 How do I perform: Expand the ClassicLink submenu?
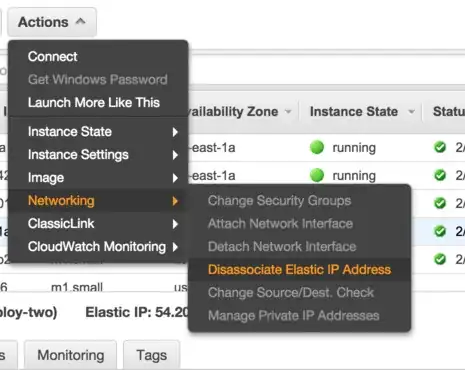pyautogui.click(x=98, y=224)
